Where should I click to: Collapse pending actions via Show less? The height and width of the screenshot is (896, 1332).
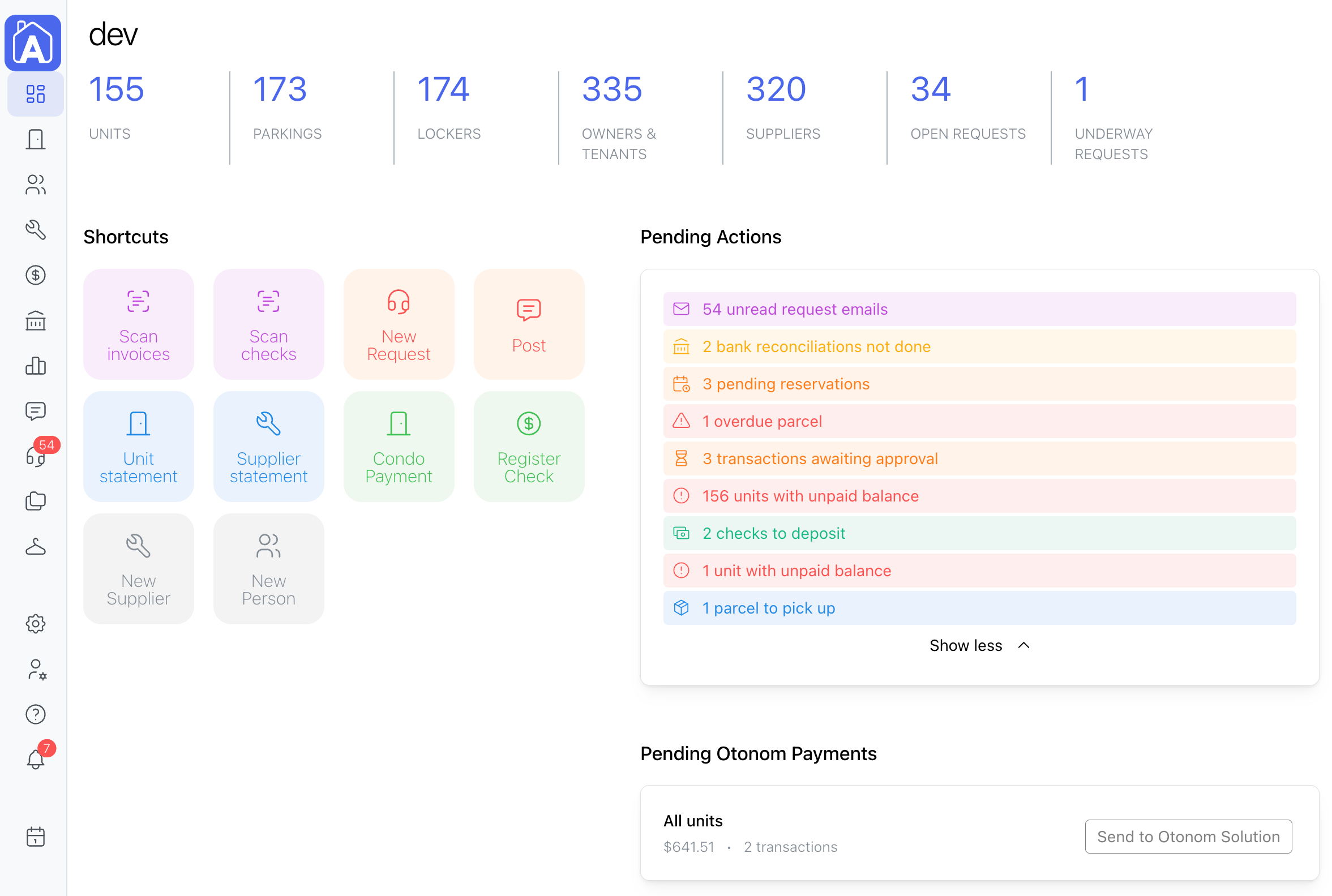click(979, 645)
